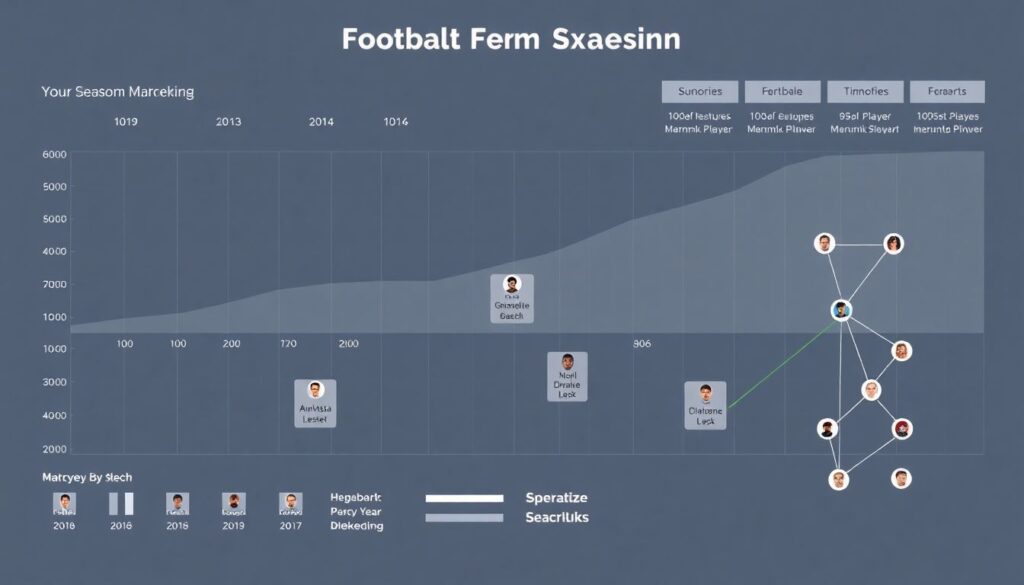Select the leftmost 2018 player thumbnail
This screenshot has width=1024, height=585.
pyautogui.click(x=64, y=503)
